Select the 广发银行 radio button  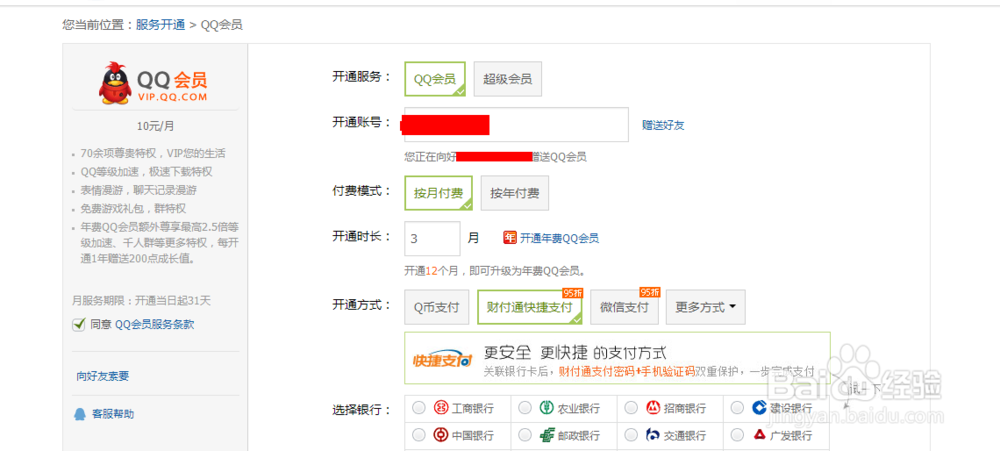tap(737, 435)
